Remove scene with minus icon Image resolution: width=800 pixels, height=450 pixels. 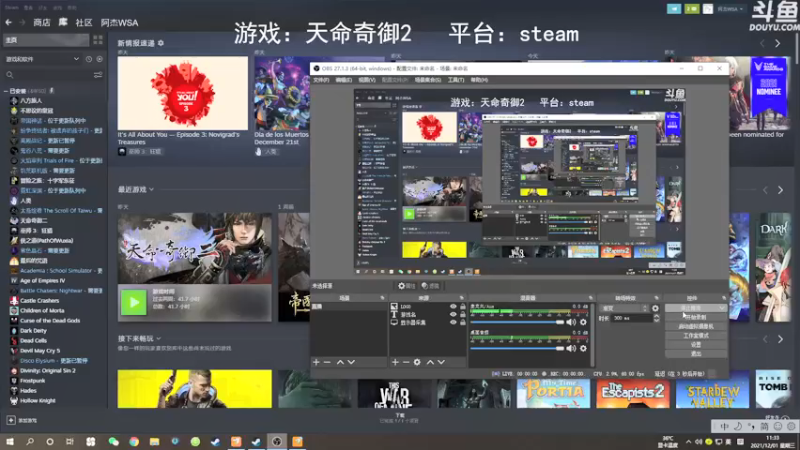pyautogui.click(x=328, y=362)
